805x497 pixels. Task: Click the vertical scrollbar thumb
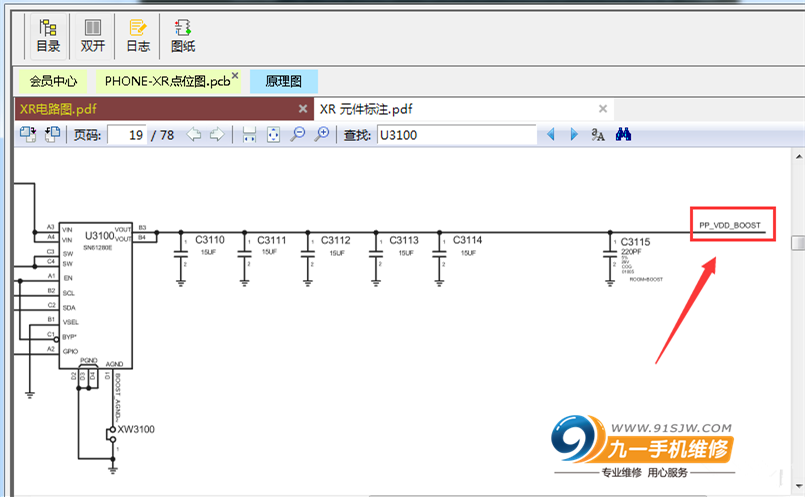pyautogui.click(x=799, y=243)
